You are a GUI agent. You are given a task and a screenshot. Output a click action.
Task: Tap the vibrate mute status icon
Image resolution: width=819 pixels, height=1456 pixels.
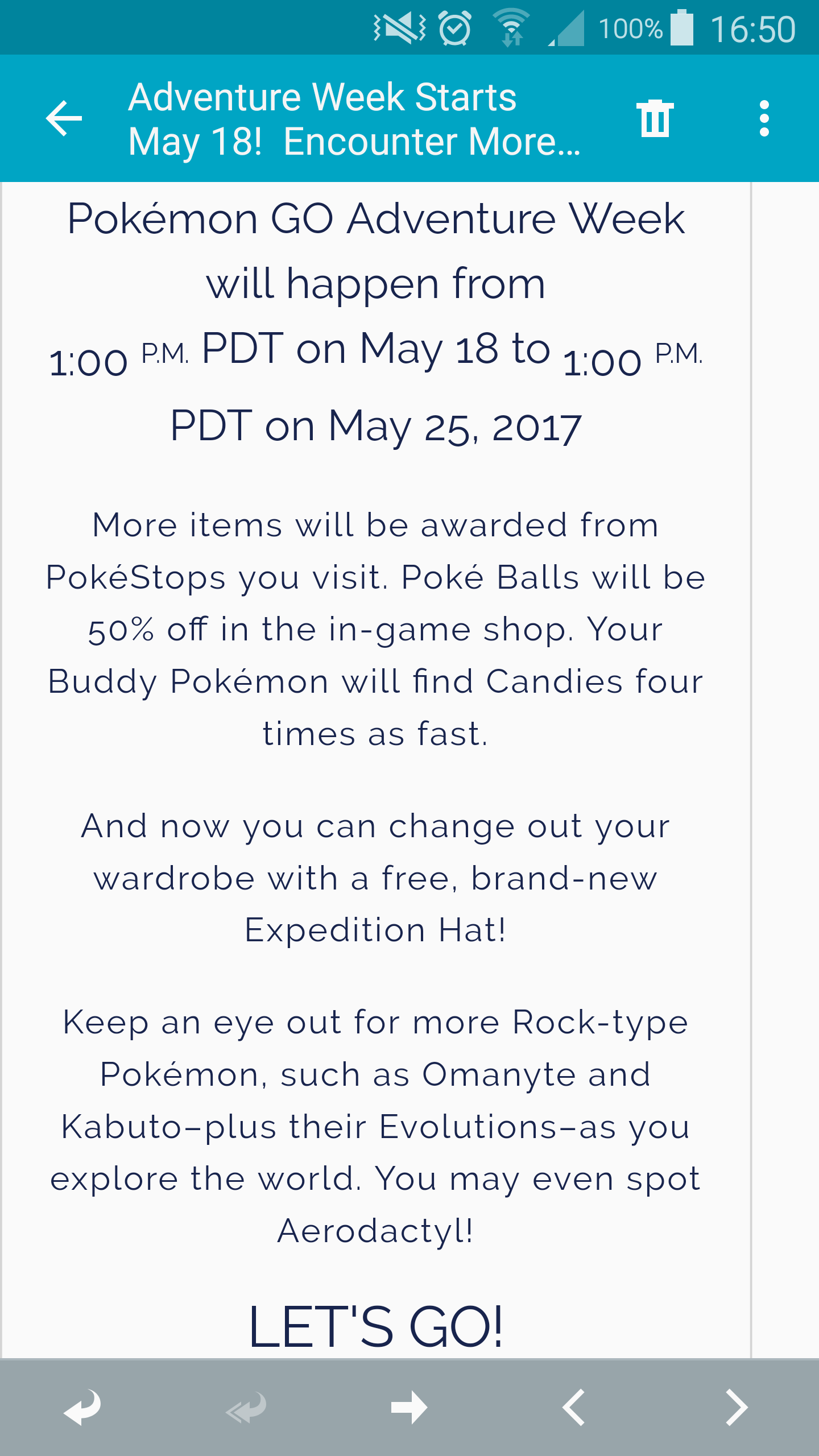pos(400,28)
